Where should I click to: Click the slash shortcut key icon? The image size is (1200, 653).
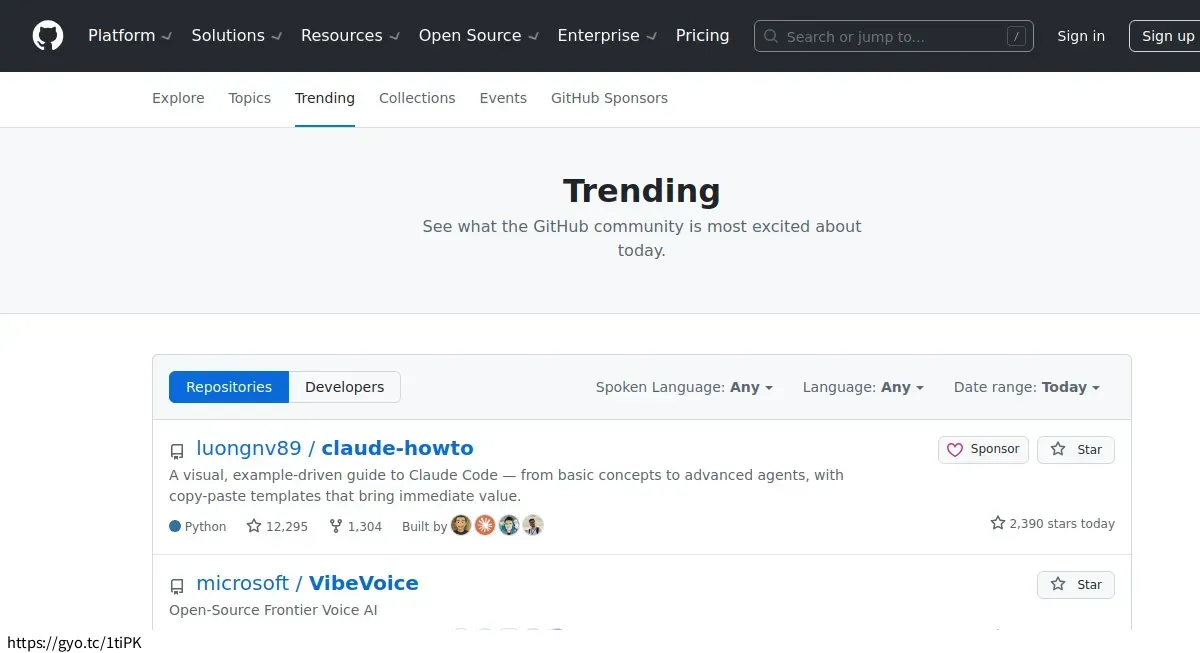click(x=1016, y=37)
